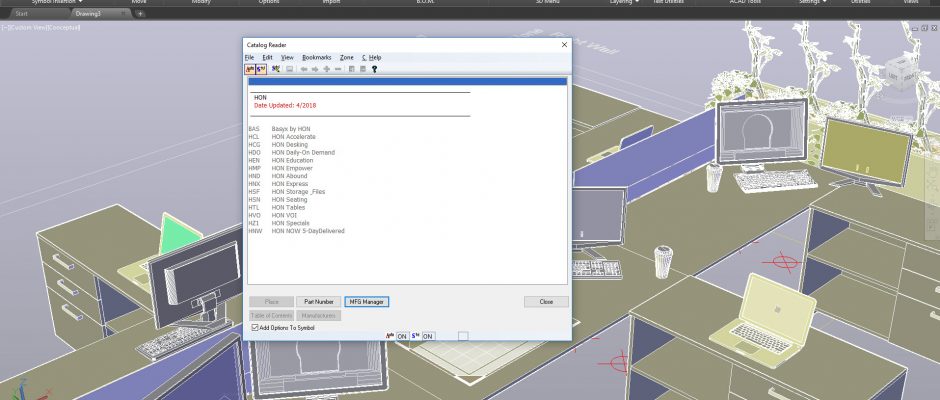Select the BAS Basyx by HON entry

(x=279, y=129)
